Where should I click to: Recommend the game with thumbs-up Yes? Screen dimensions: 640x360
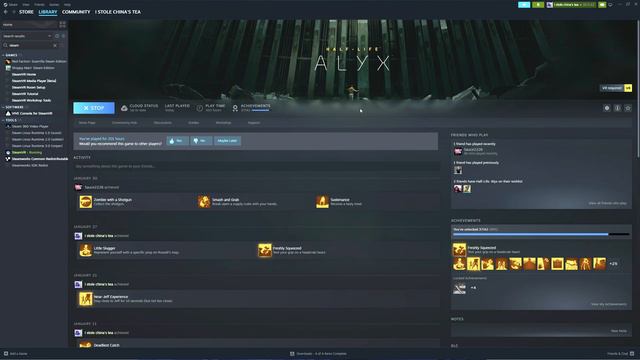pyautogui.click(x=178, y=141)
